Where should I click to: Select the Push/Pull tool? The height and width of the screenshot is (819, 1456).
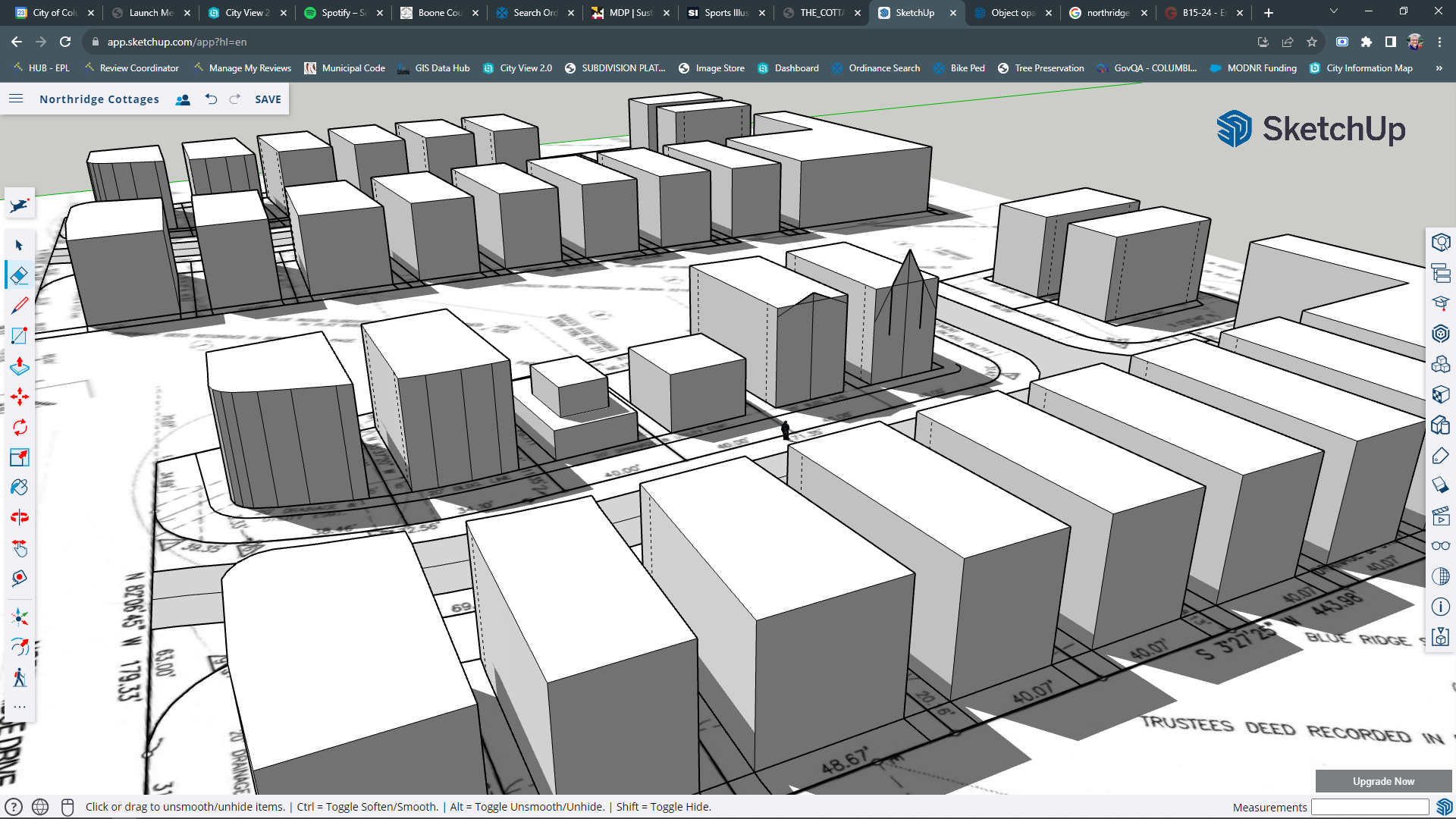(19, 366)
